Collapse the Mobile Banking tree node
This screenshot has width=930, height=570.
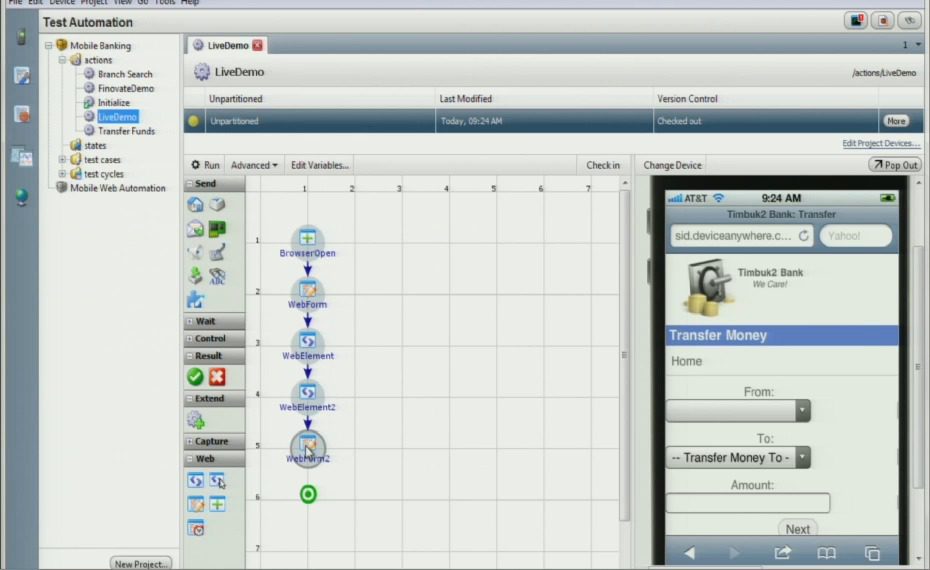(x=49, y=46)
